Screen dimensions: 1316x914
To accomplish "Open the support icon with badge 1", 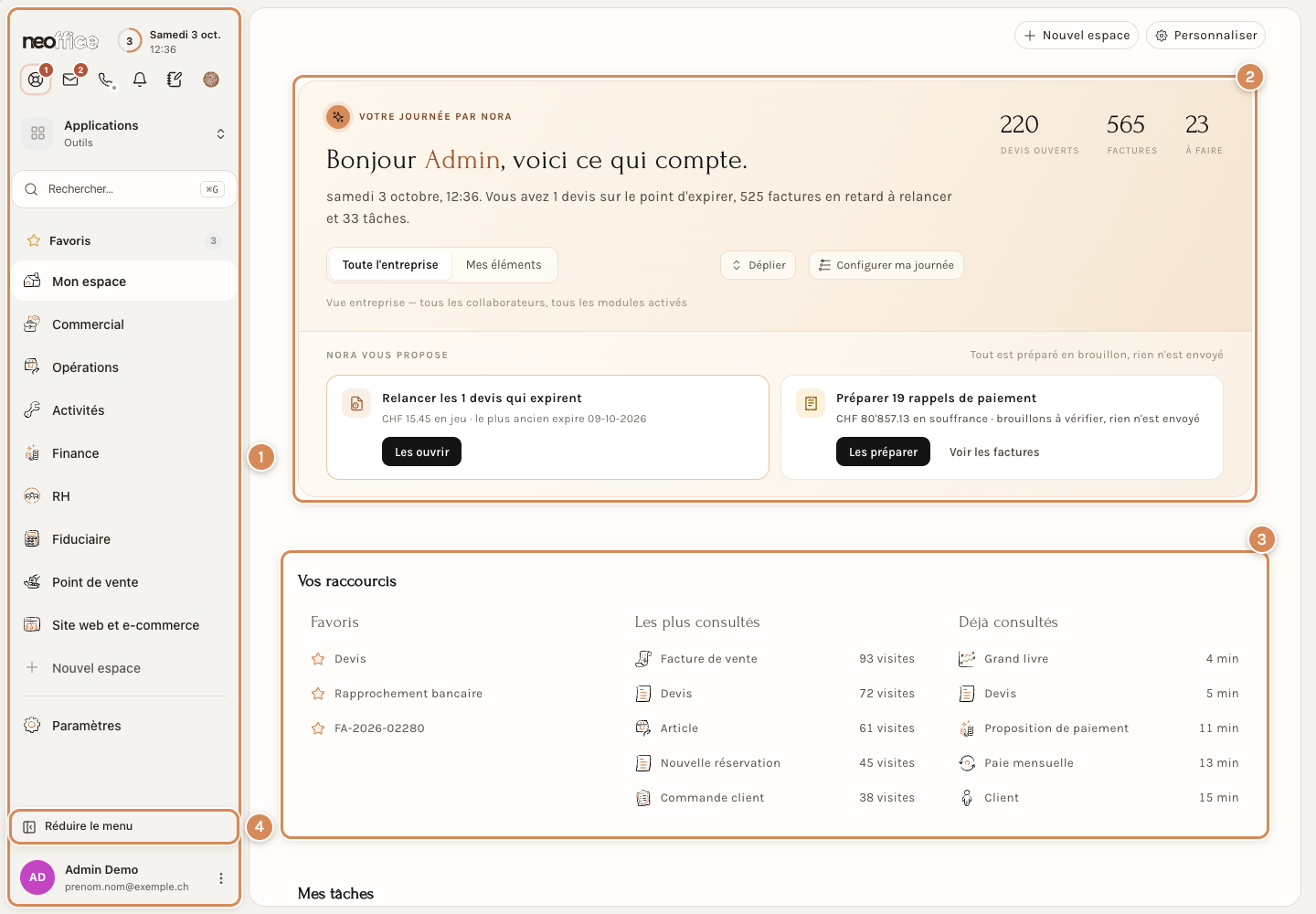I will (x=36, y=80).
